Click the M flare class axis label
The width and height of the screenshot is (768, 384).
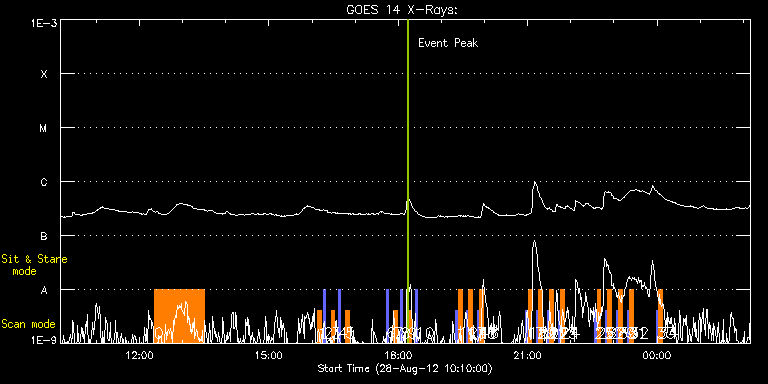point(44,128)
